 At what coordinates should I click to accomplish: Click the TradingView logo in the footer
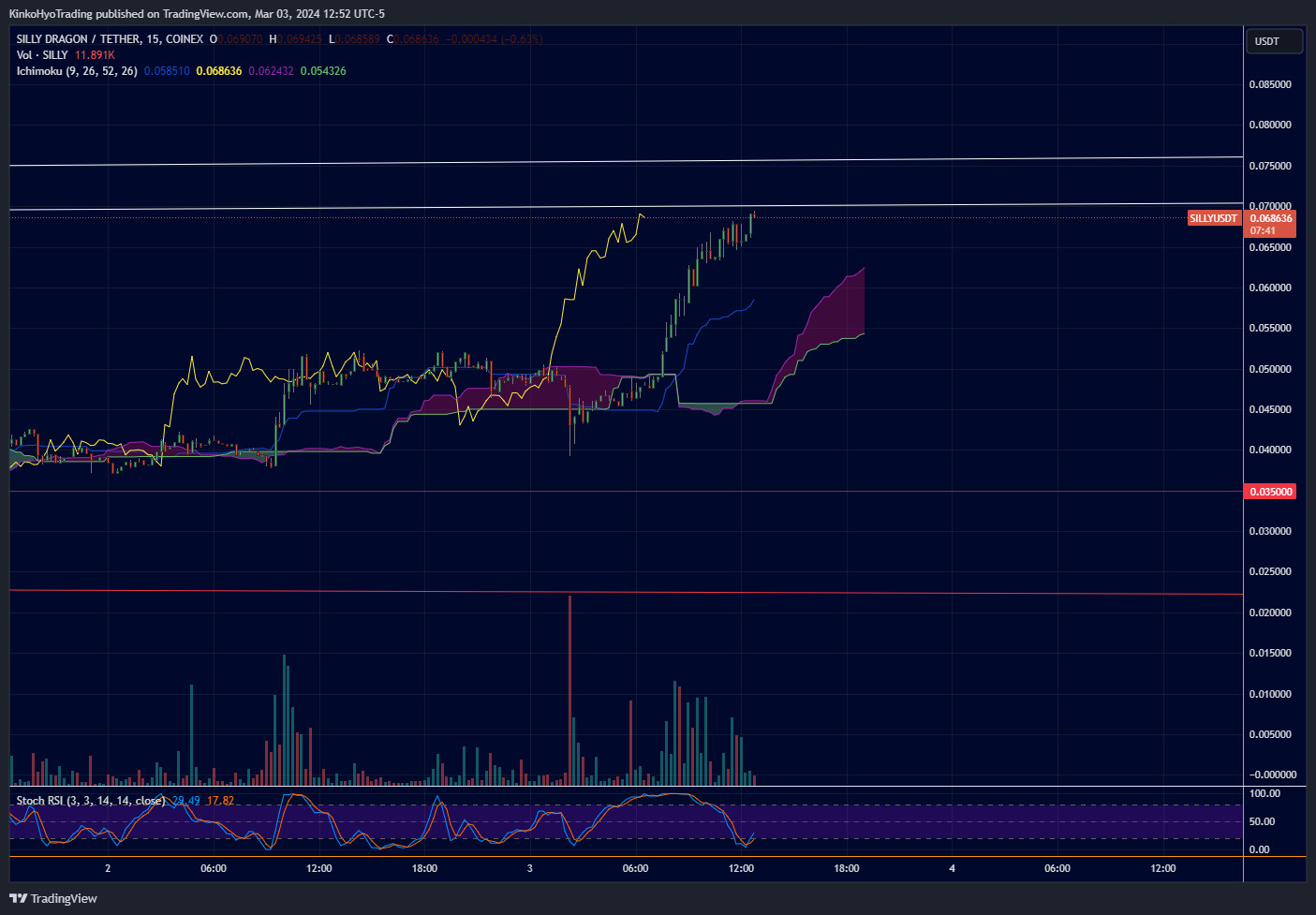[53, 898]
